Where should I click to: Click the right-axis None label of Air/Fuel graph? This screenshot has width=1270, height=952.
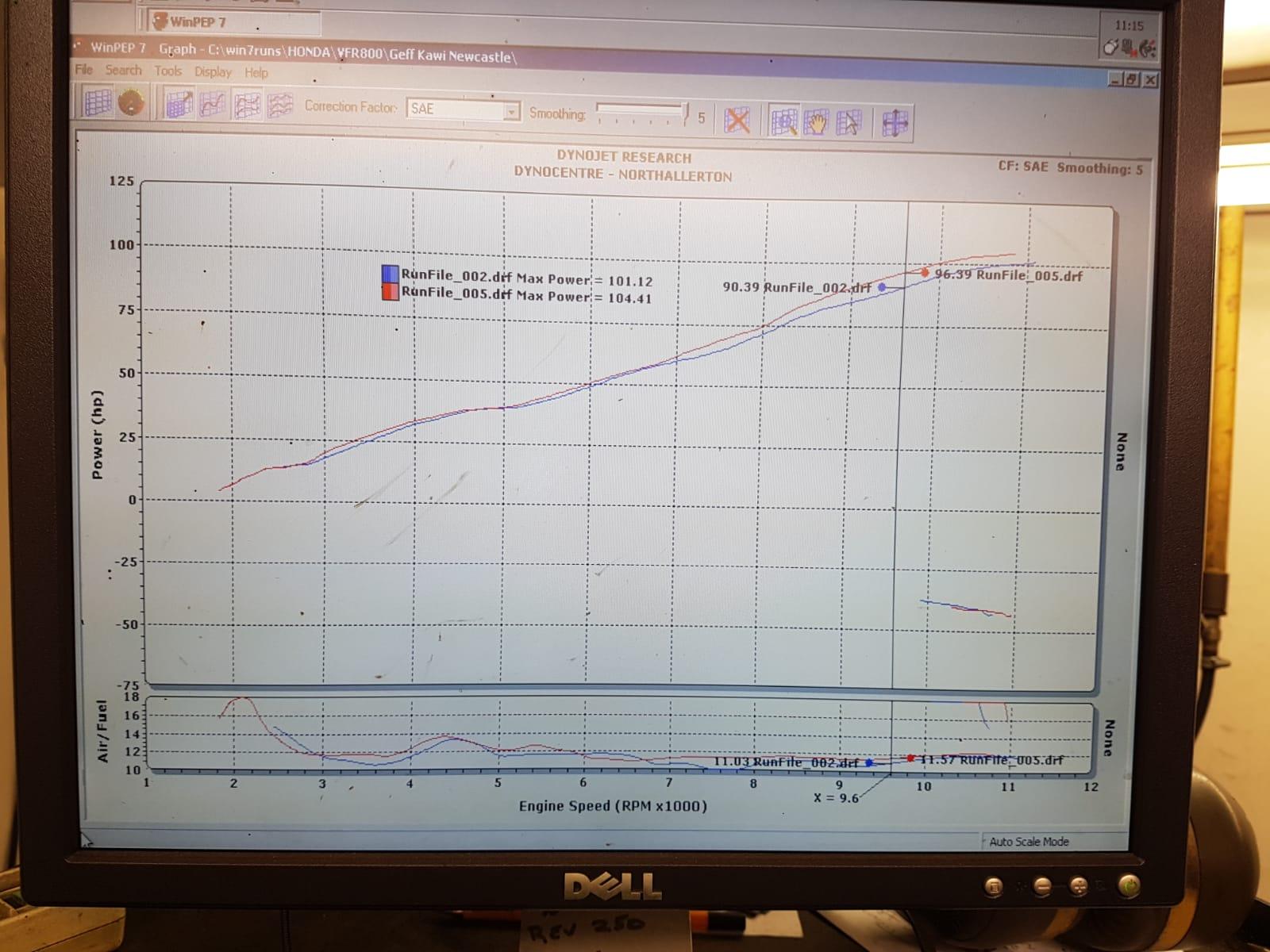(x=1110, y=738)
